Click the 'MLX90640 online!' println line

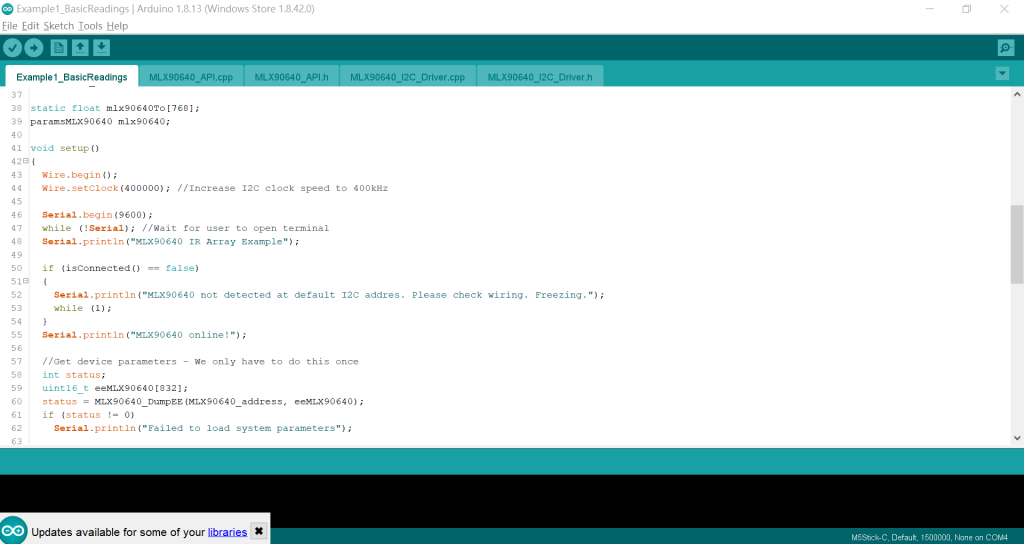[x=144, y=335]
